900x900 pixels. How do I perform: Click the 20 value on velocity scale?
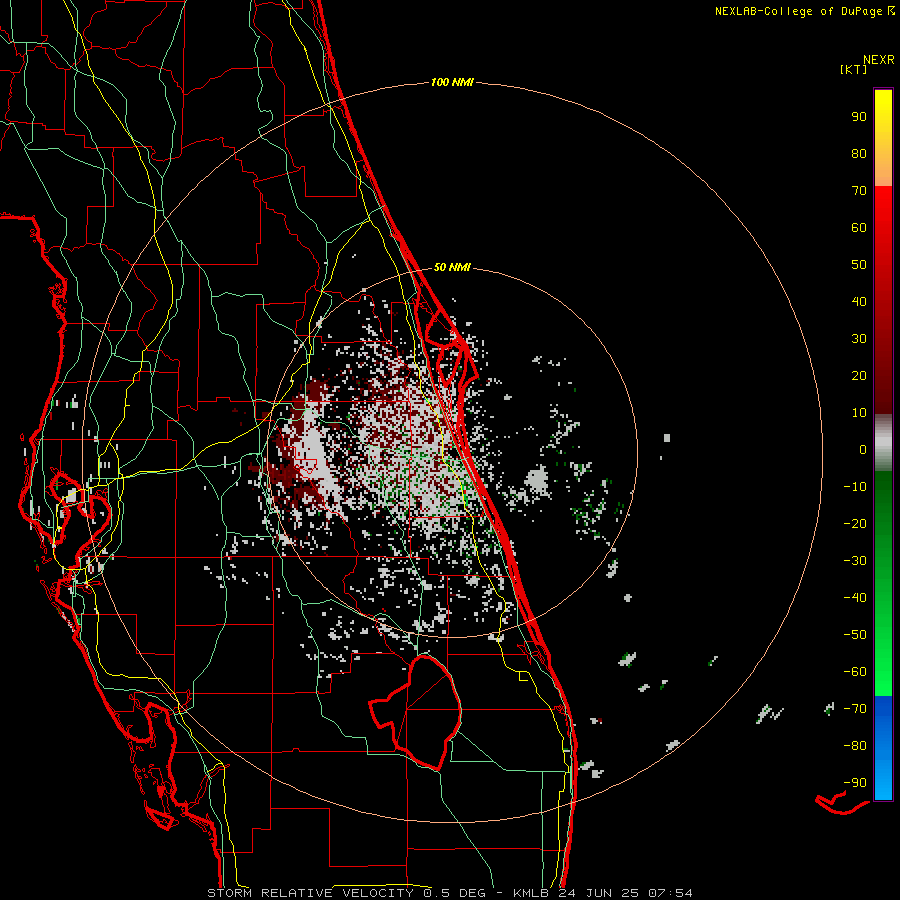coord(859,376)
